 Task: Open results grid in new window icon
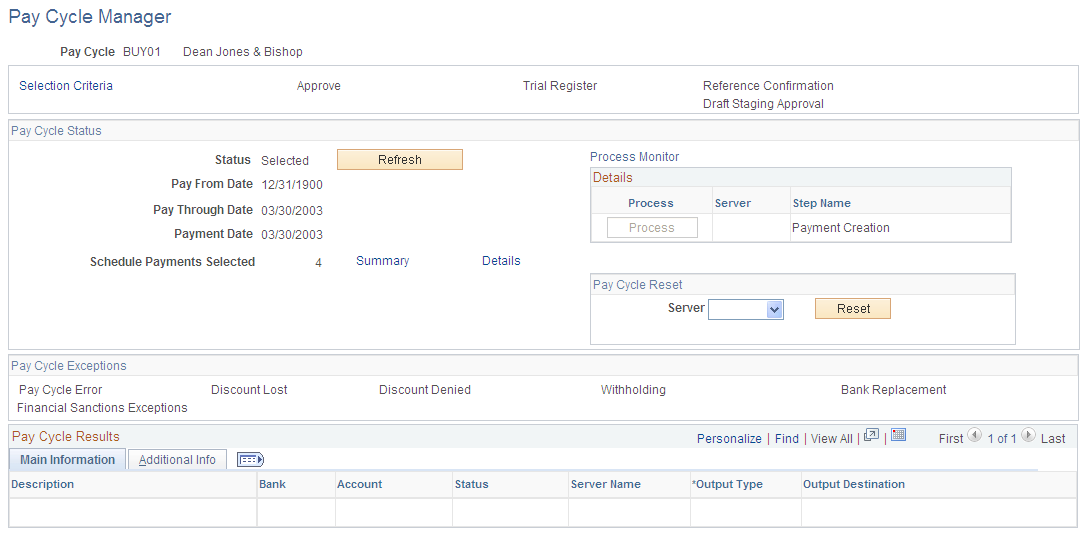click(x=872, y=435)
